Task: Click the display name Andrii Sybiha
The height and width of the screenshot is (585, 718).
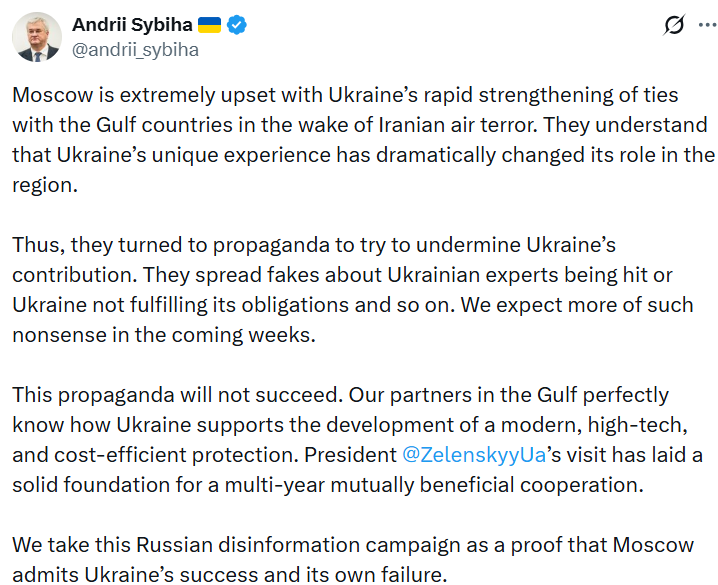Action: 131,25
